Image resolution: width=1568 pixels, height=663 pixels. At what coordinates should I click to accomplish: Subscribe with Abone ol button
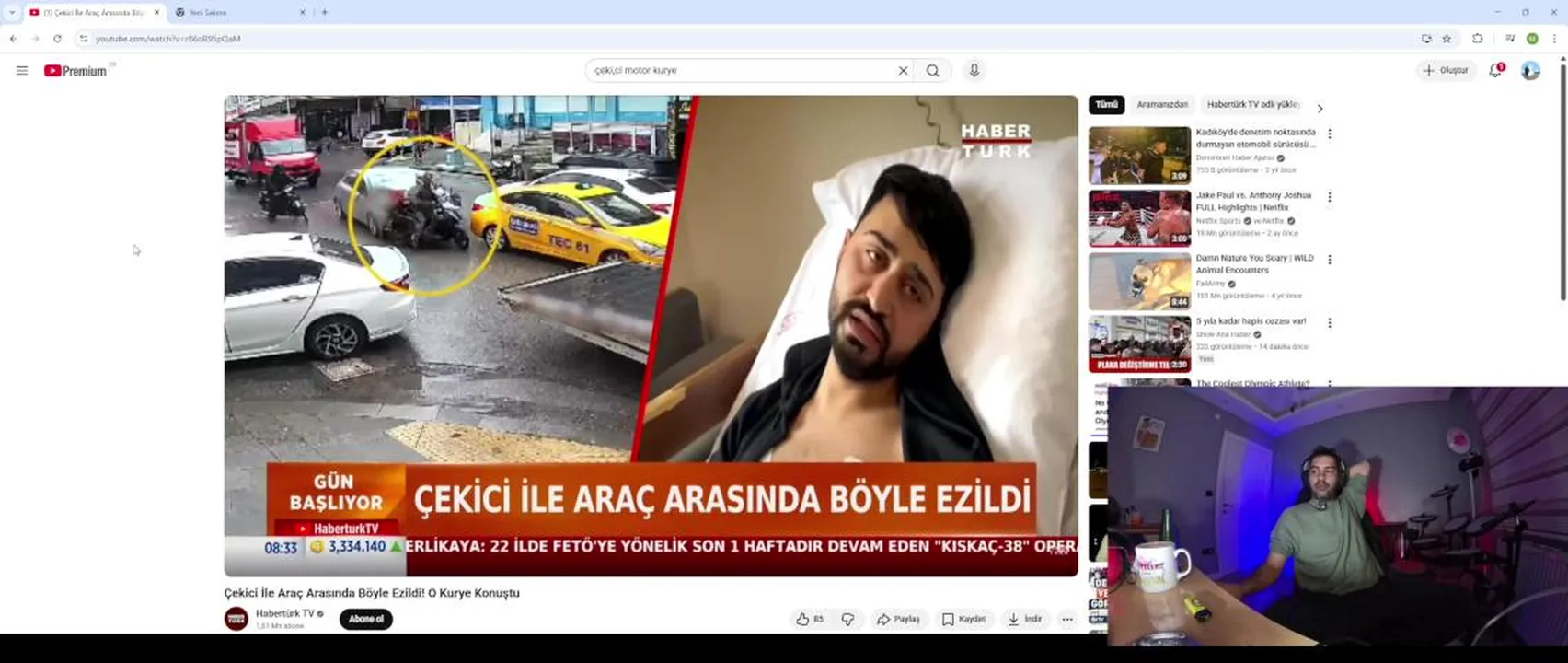pyautogui.click(x=366, y=619)
